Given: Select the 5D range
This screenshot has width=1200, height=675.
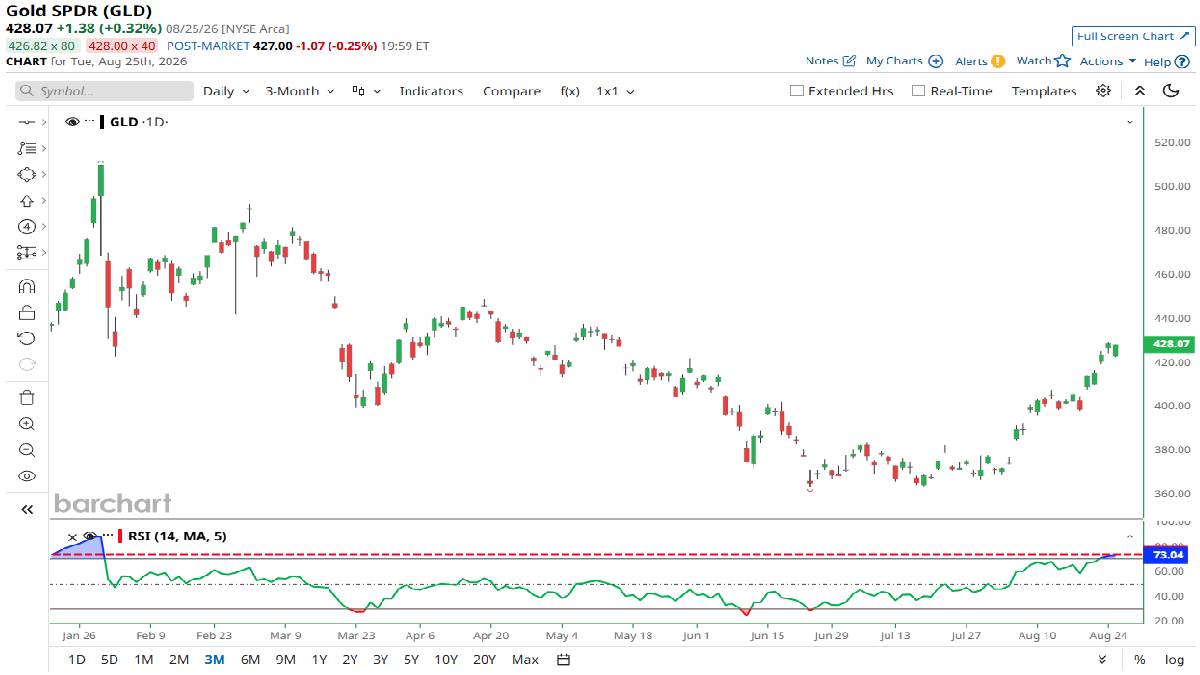Looking at the screenshot, I should (x=110, y=659).
